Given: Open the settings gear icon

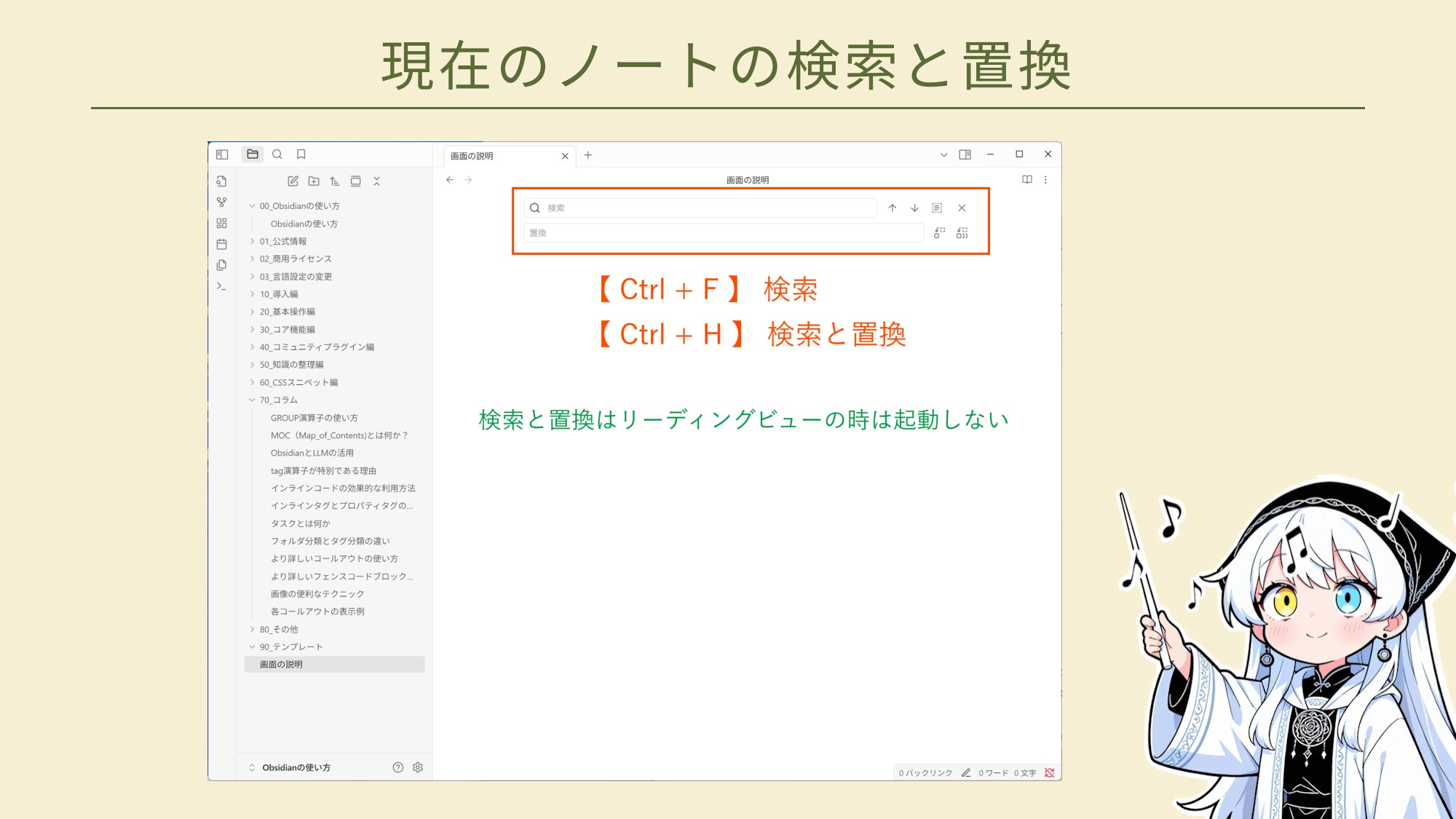Looking at the screenshot, I should click(418, 767).
